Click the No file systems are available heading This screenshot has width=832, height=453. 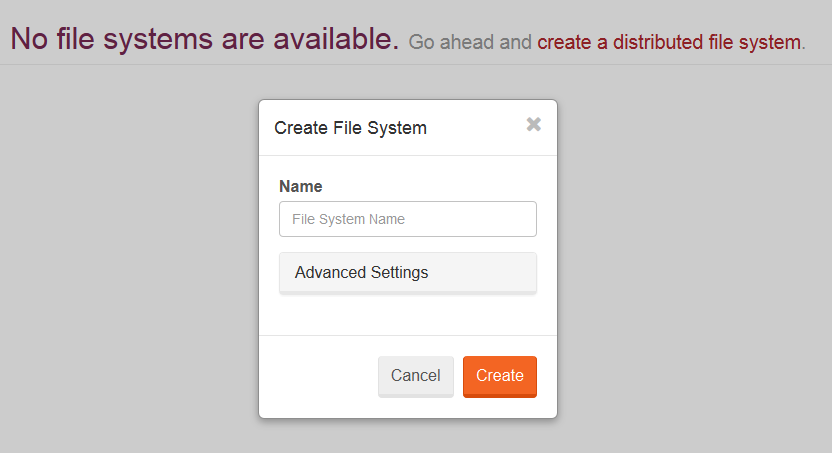point(204,39)
